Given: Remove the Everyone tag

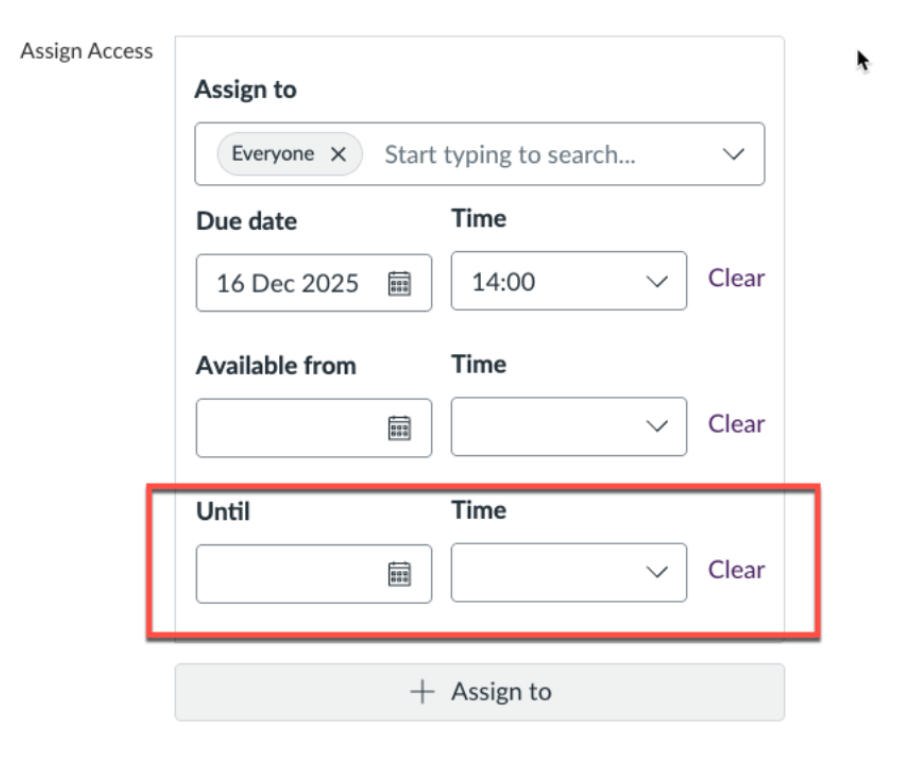Looking at the screenshot, I should tap(338, 154).
